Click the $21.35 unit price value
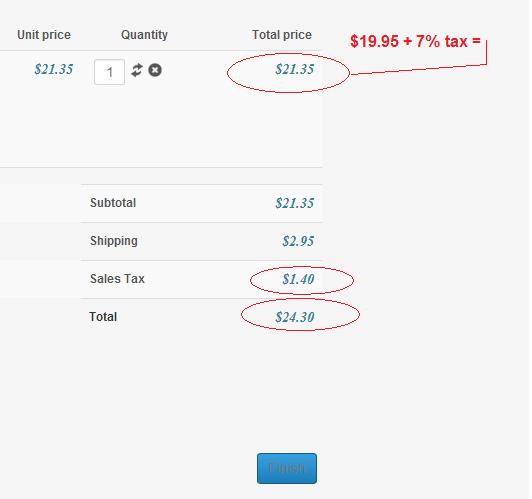 (54, 69)
